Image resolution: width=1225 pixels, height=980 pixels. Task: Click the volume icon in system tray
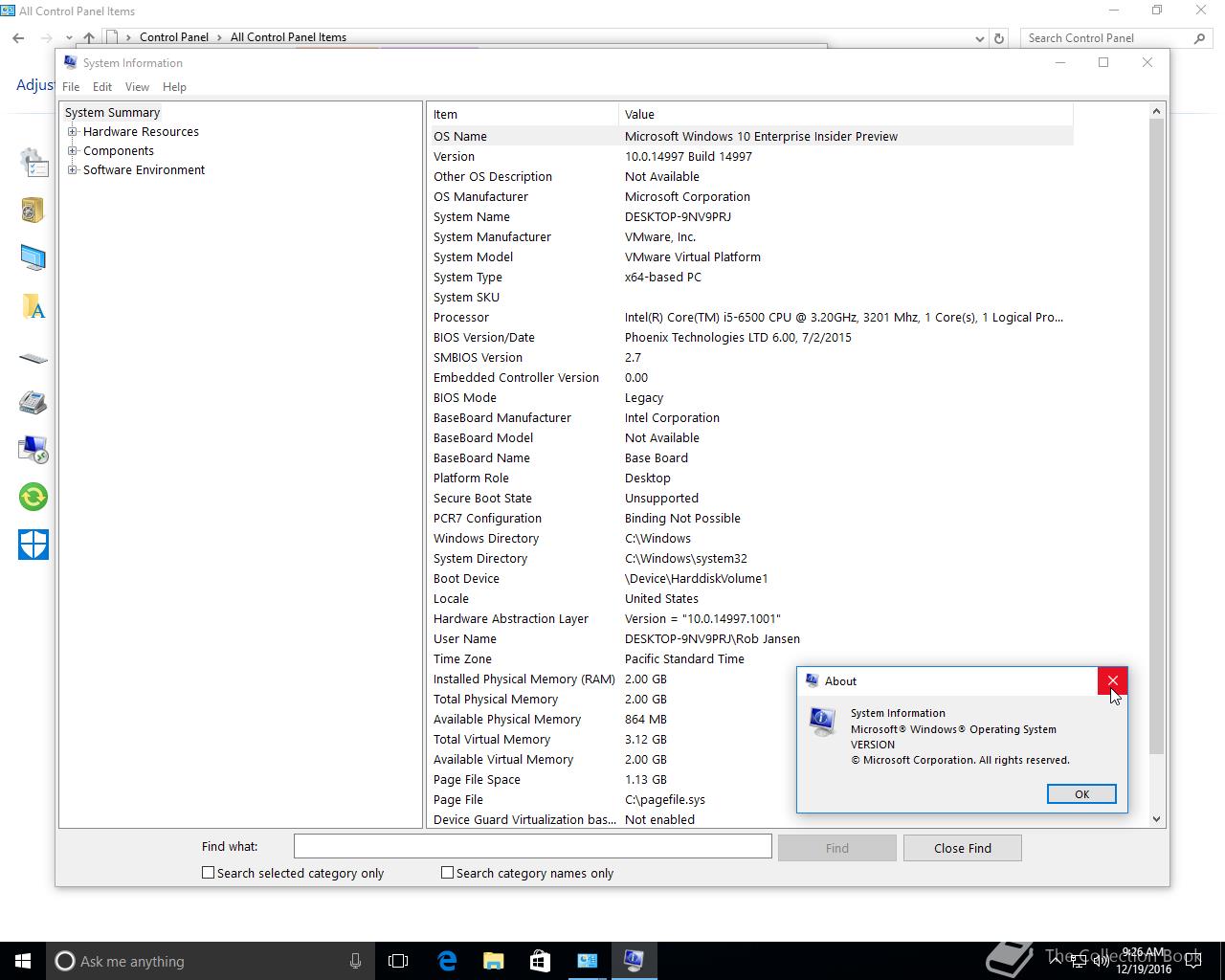(x=1102, y=961)
